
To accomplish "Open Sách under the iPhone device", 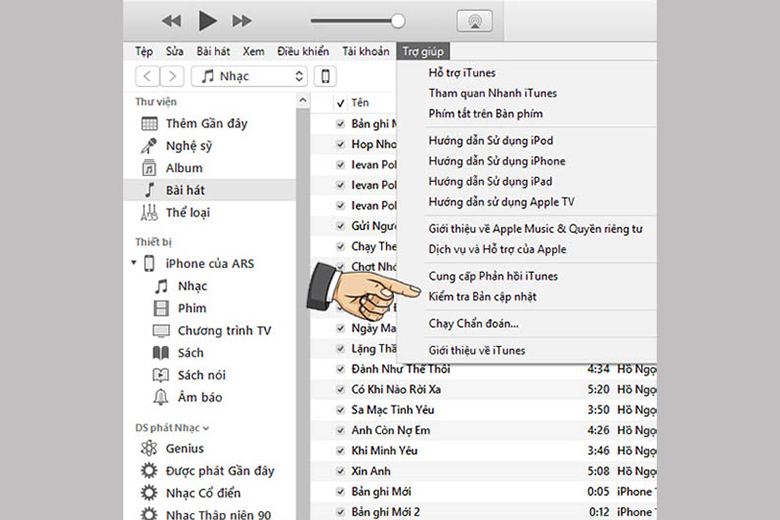I will (191, 353).
